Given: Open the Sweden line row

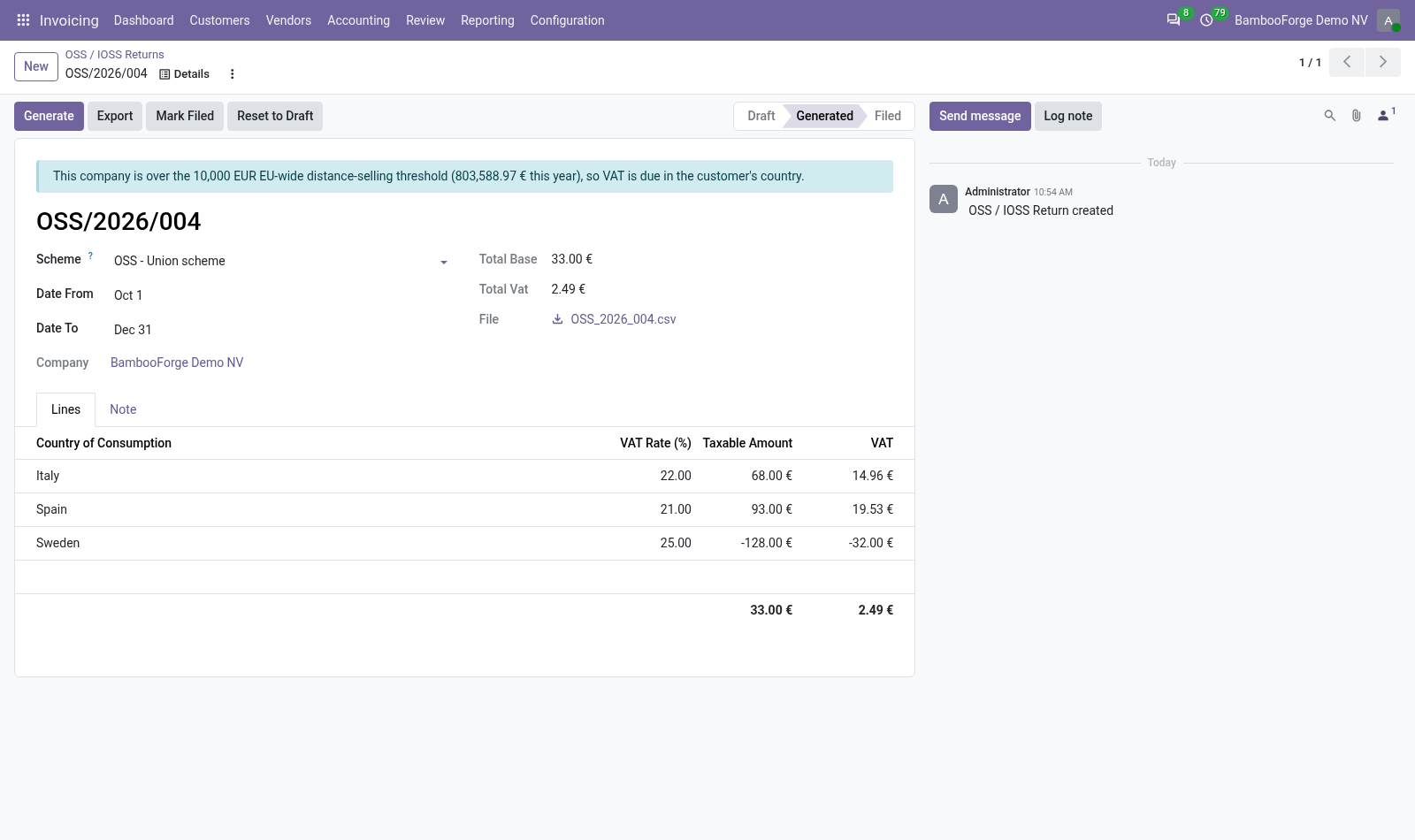Looking at the screenshot, I should click(x=464, y=543).
